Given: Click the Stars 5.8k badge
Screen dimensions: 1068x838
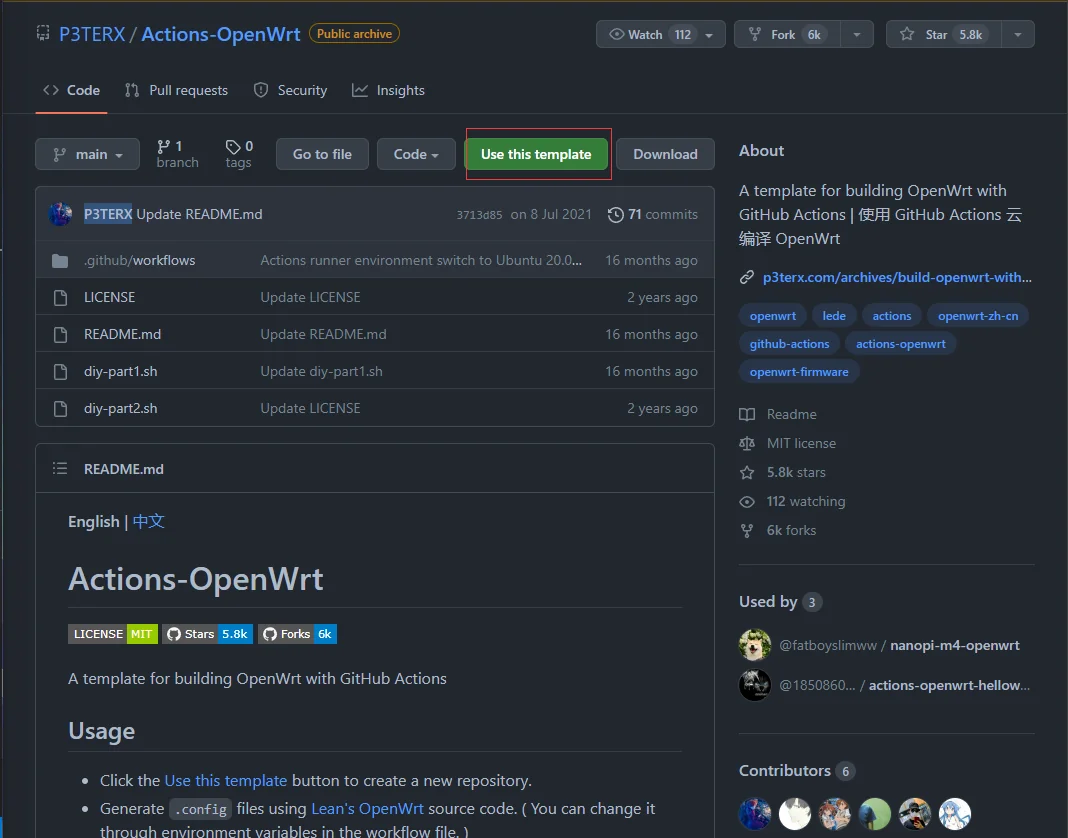Looking at the screenshot, I should 208,634.
